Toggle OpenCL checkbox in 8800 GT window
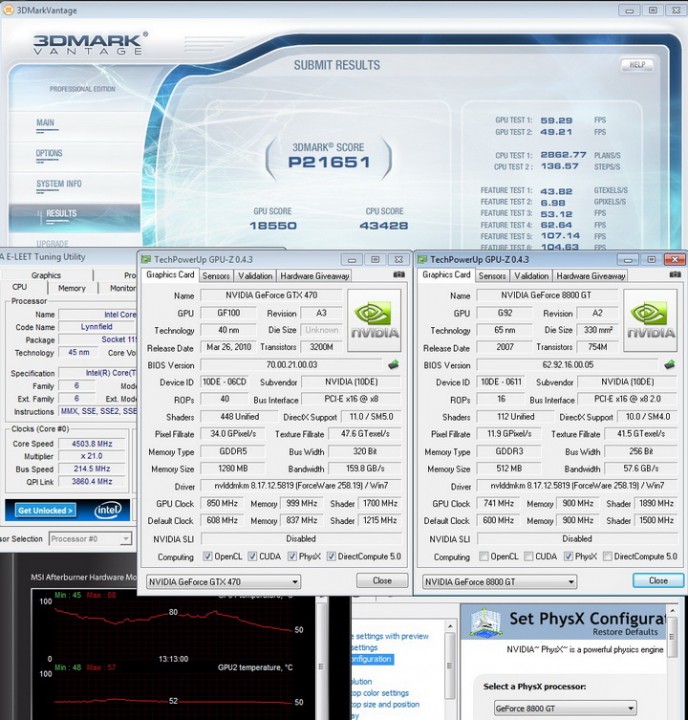This screenshot has width=688, height=720. [484, 556]
